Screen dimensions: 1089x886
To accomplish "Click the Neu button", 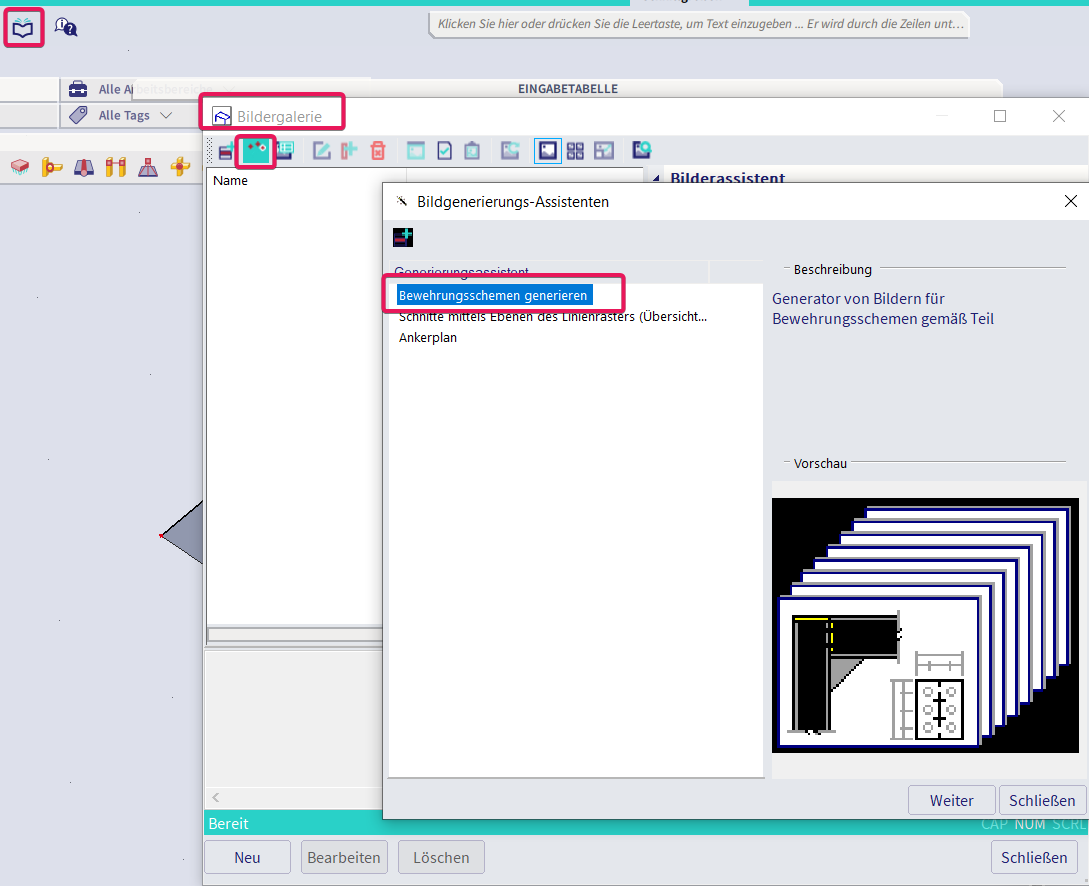I will 247,858.
